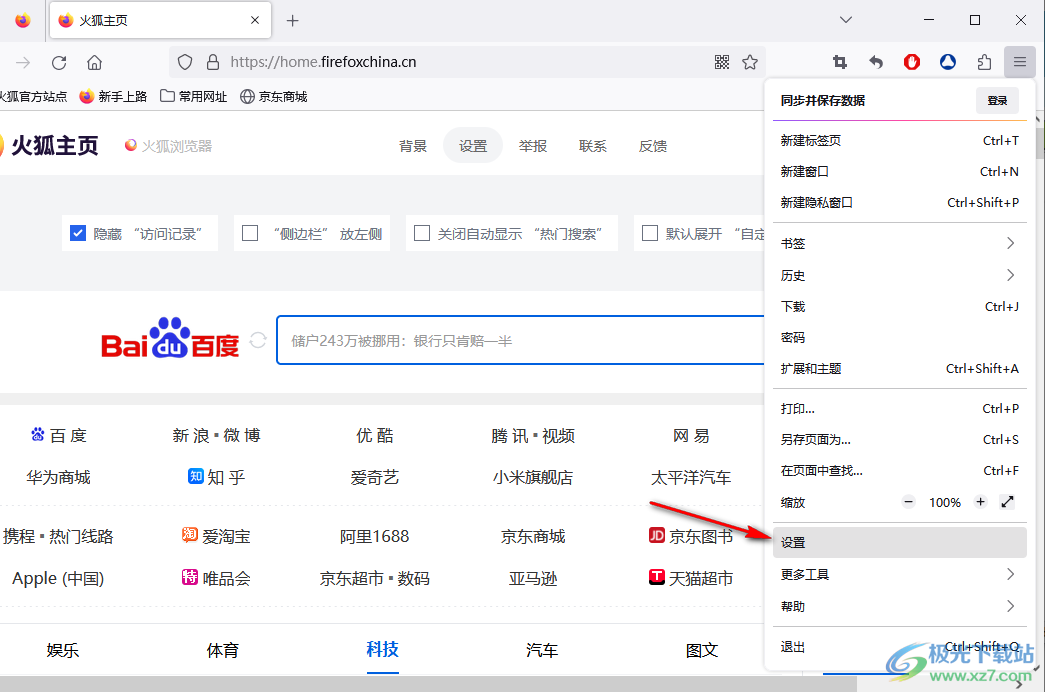Click the 联系 header link
Image resolution: width=1045 pixels, height=692 pixels.
point(592,145)
